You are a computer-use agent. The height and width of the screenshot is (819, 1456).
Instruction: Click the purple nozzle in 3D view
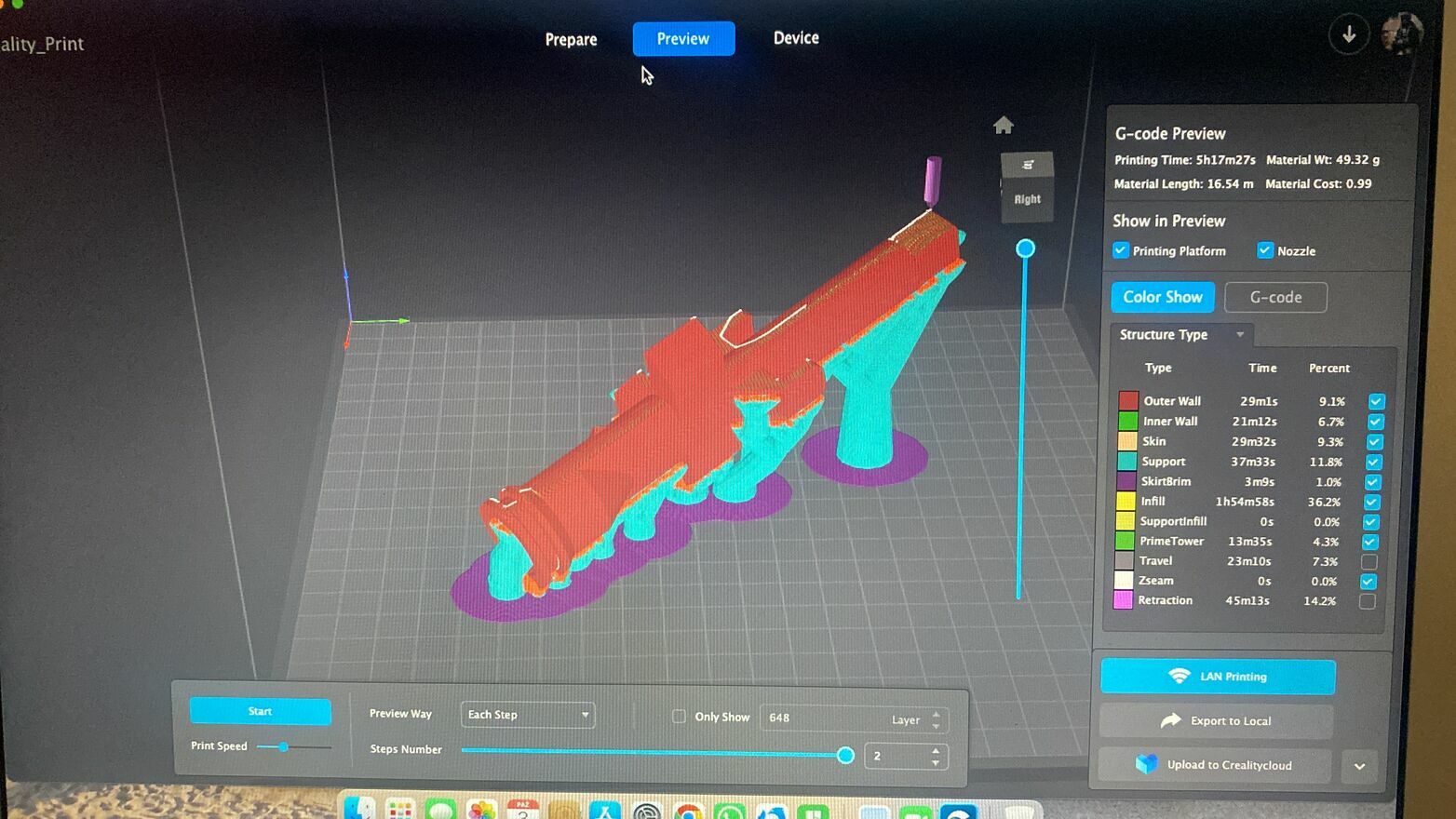pos(932,181)
